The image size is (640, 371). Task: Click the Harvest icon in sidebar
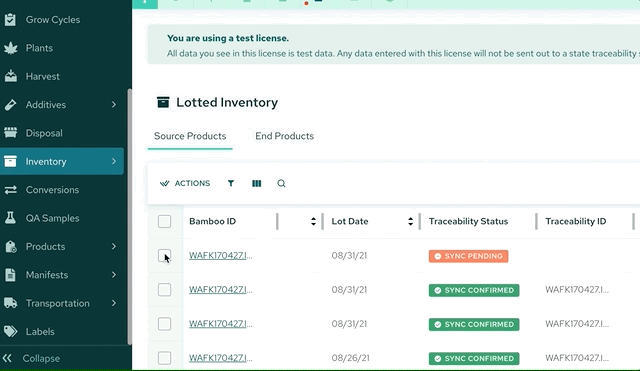tap(11, 76)
